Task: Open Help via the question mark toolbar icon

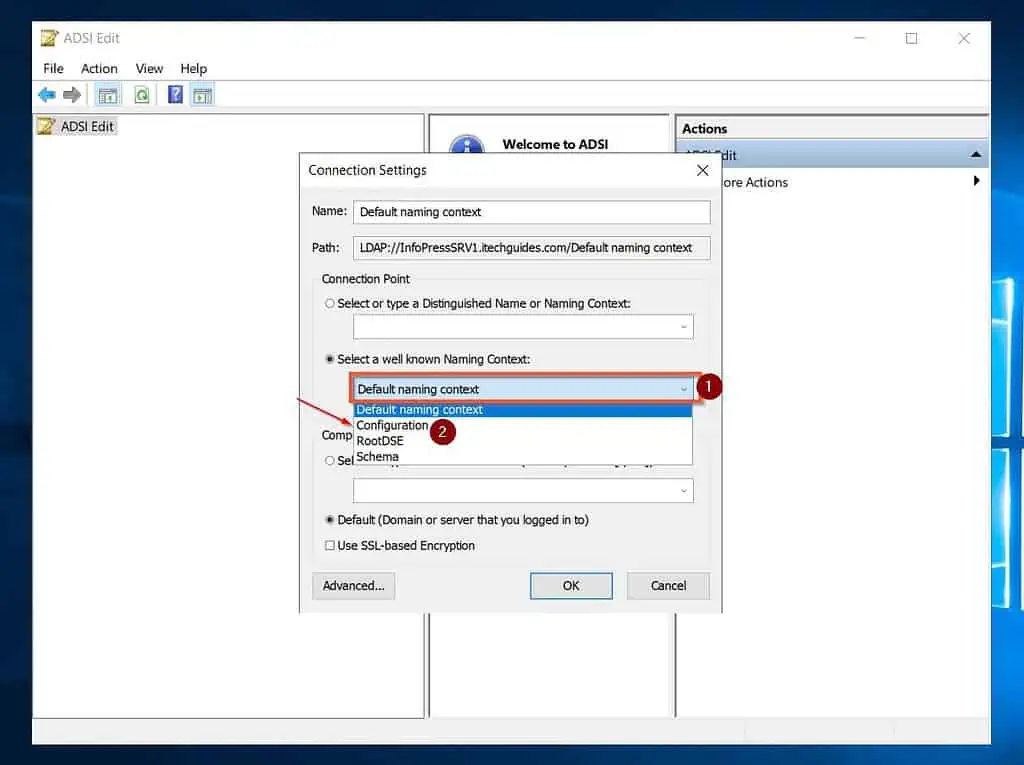Action: 175,95
